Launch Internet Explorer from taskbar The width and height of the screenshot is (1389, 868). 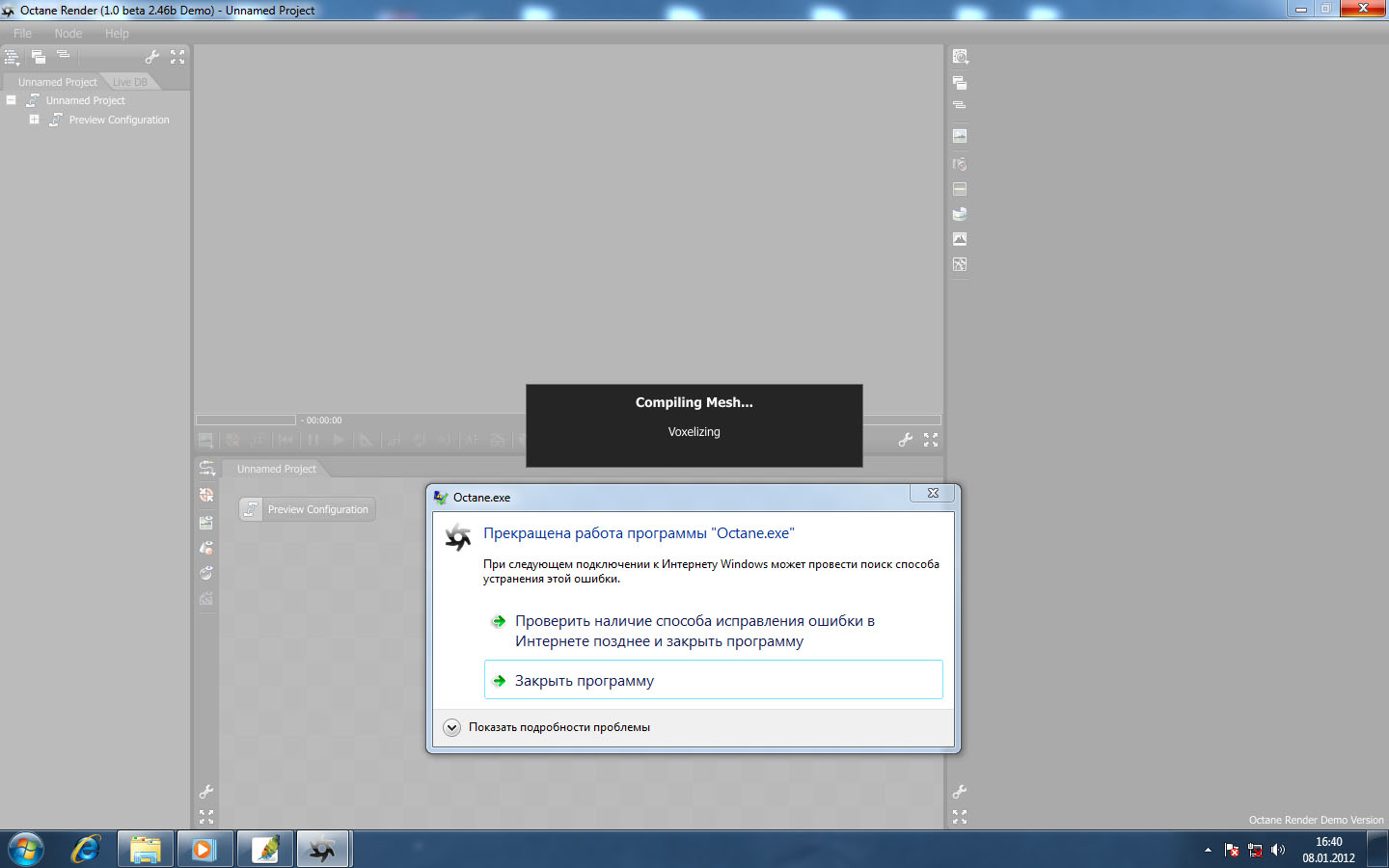86,850
